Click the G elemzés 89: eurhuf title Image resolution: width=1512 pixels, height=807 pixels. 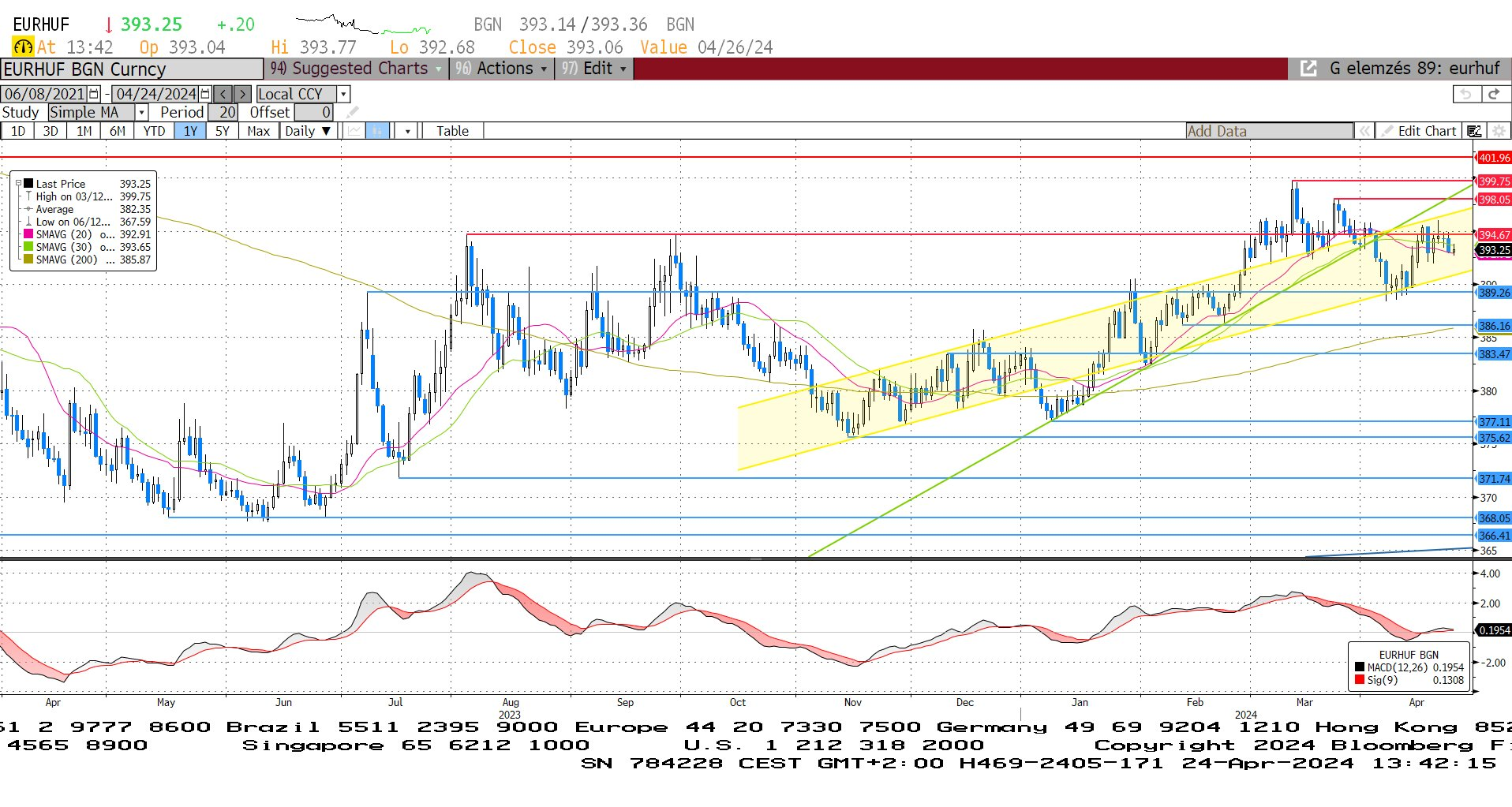(x=1414, y=69)
